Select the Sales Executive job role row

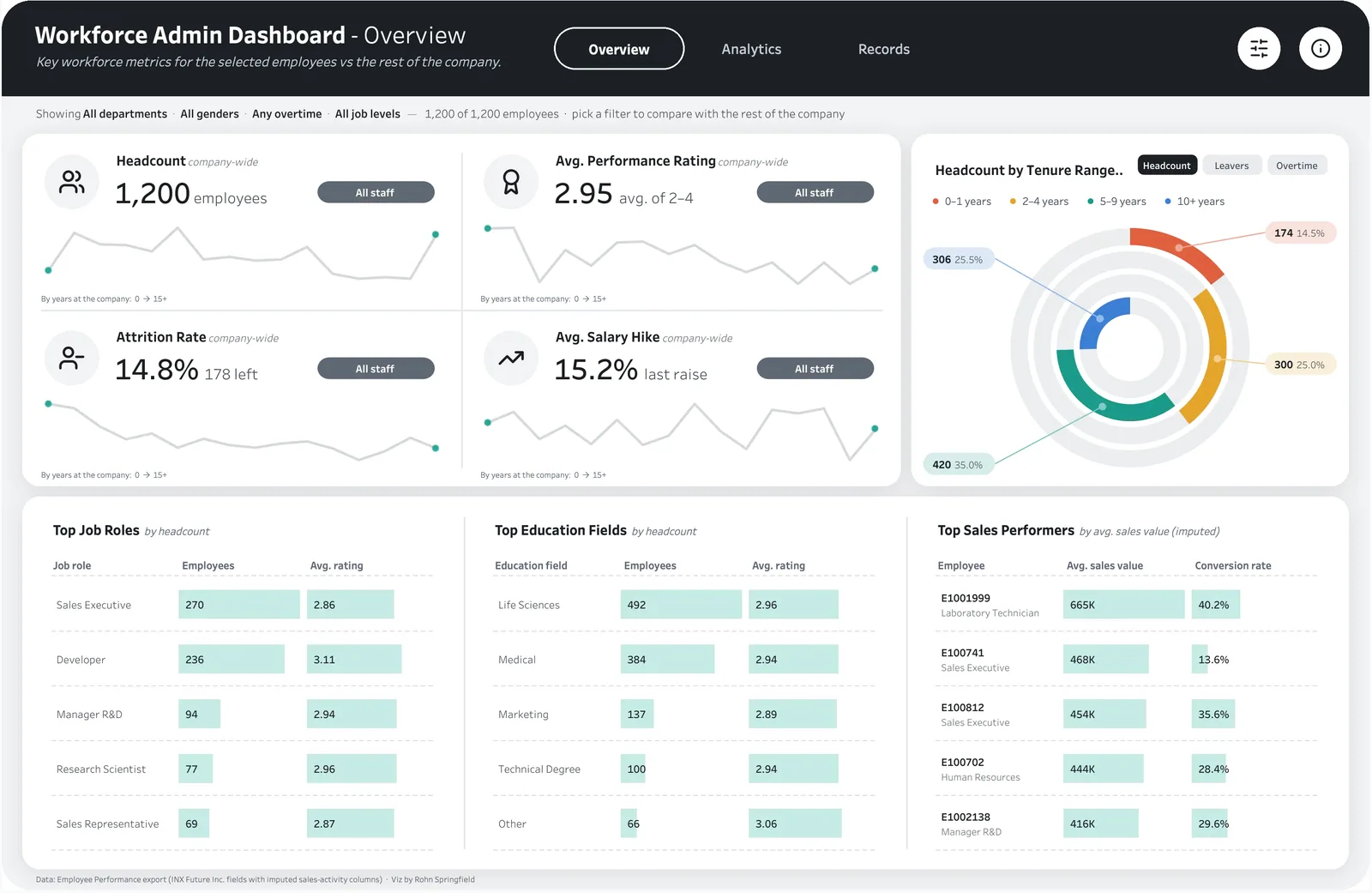tap(242, 605)
